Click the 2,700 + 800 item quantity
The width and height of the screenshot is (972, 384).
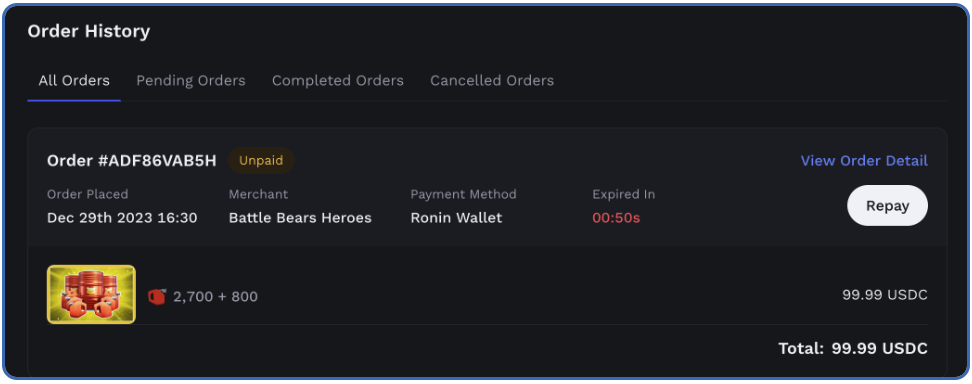pyautogui.click(x=215, y=297)
